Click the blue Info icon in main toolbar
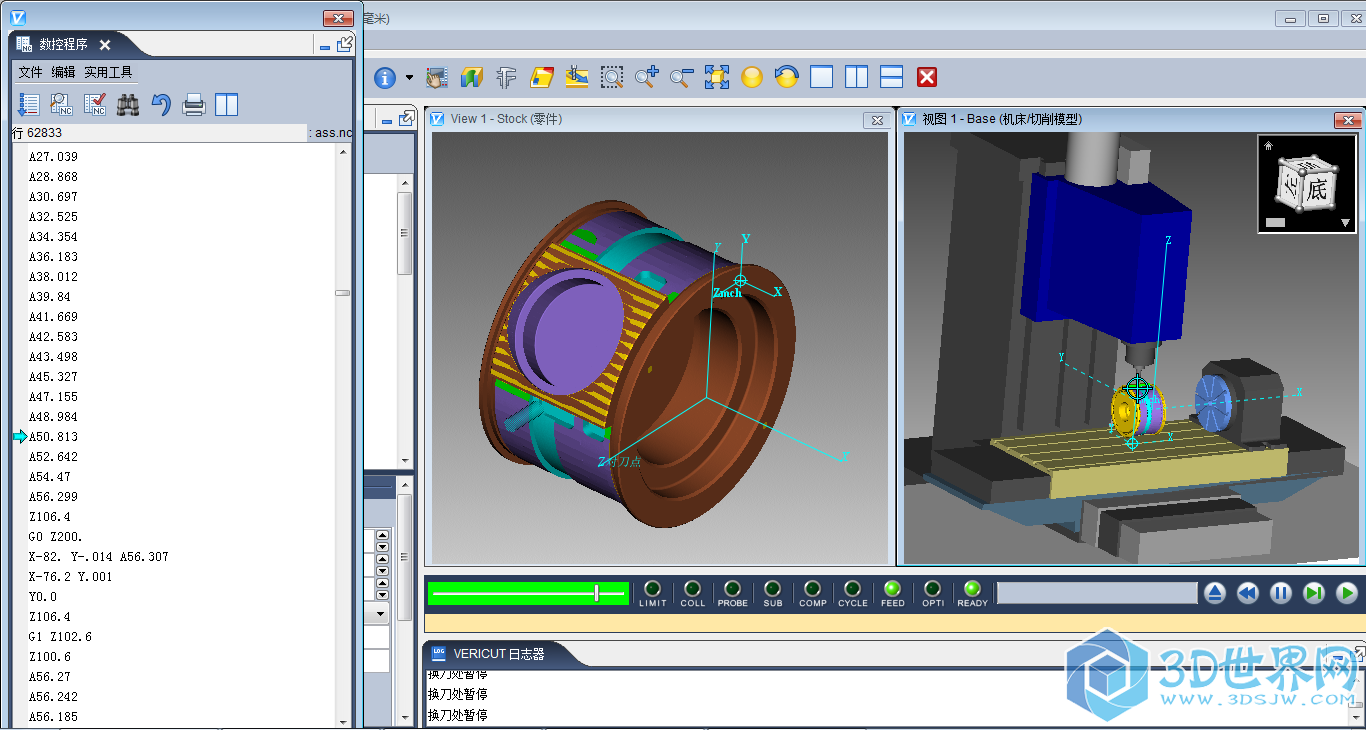This screenshot has width=1366, height=730. coord(385,77)
